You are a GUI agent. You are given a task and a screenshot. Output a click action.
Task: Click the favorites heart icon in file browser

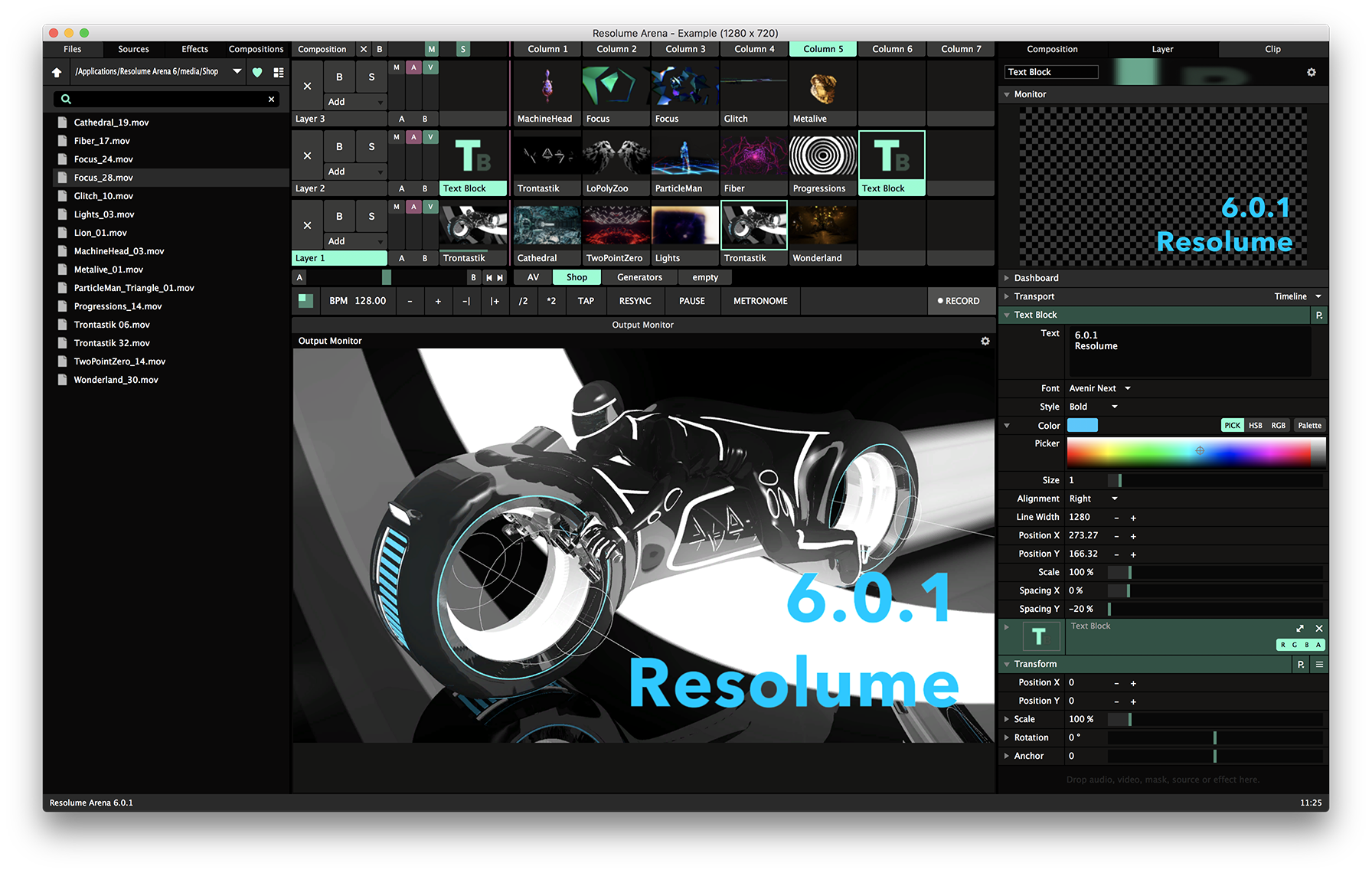pyautogui.click(x=257, y=72)
